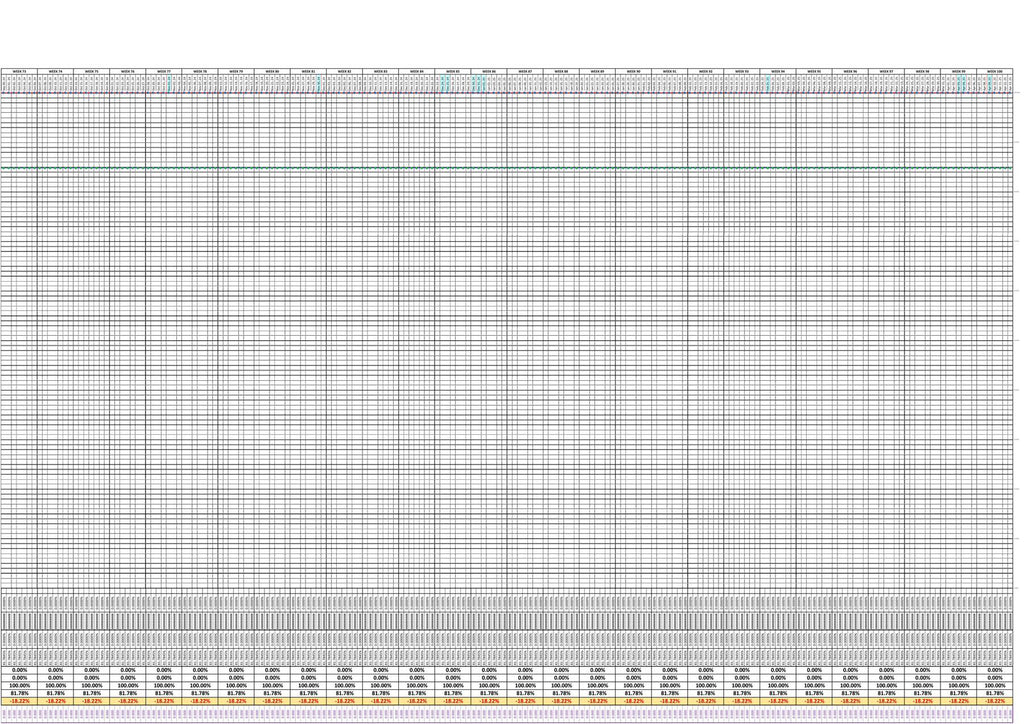Click the 81.78% cell under WEEK 80
The image size is (1024, 724).
click(x=272, y=693)
